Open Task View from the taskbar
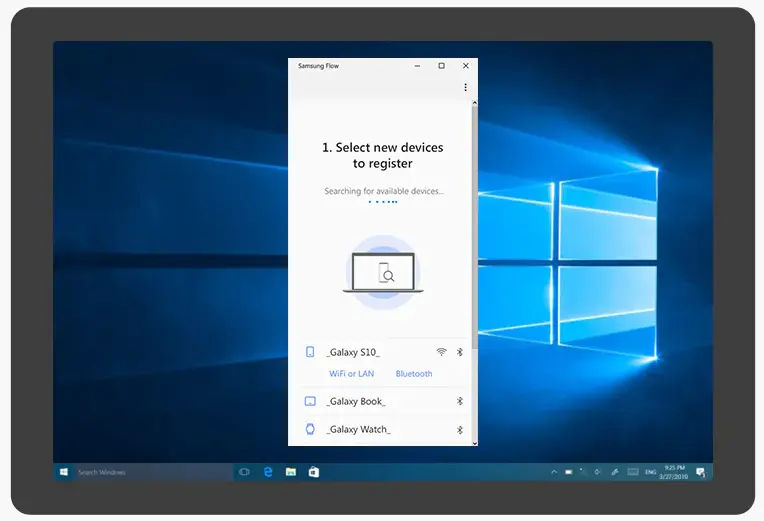Image resolution: width=764 pixels, height=521 pixels. point(244,472)
